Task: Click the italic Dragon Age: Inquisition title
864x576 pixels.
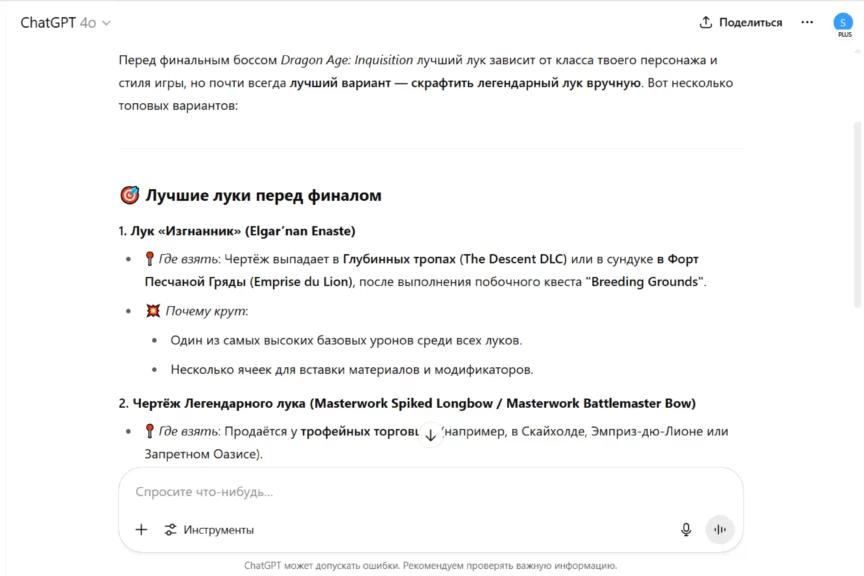Action: coord(346,60)
